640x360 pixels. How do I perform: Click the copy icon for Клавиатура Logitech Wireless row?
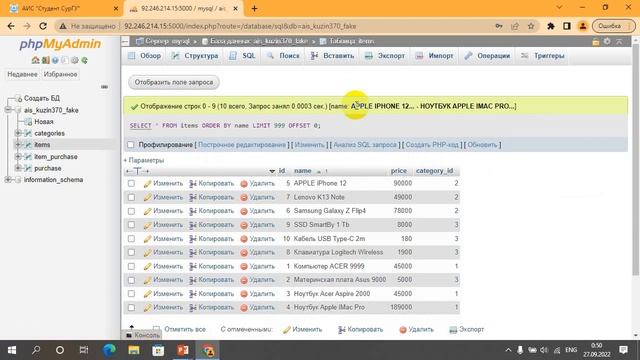tap(193, 253)
